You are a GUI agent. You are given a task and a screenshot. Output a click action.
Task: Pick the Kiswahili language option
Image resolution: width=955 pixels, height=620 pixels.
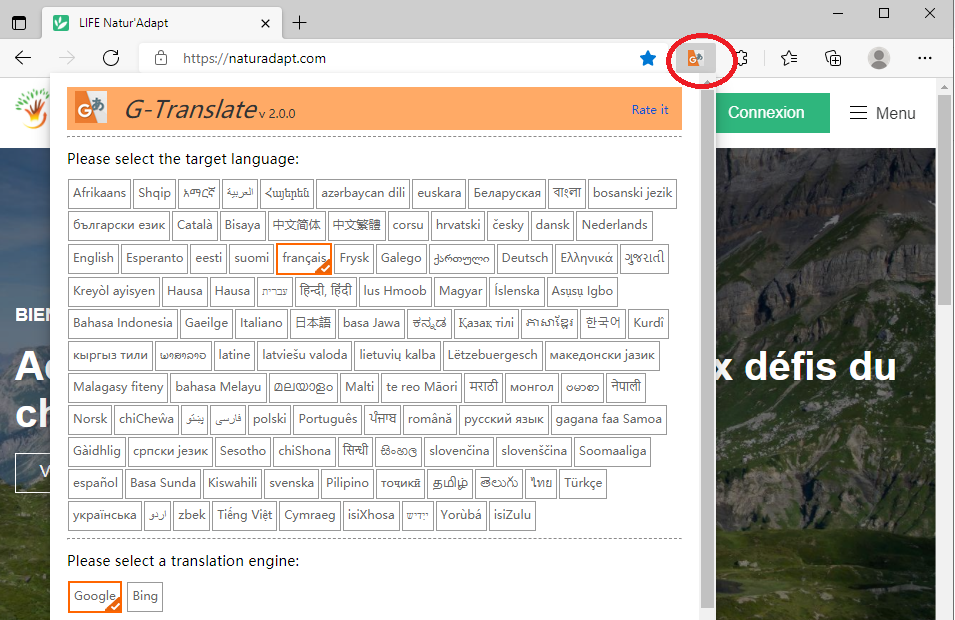tap(233, 484)
